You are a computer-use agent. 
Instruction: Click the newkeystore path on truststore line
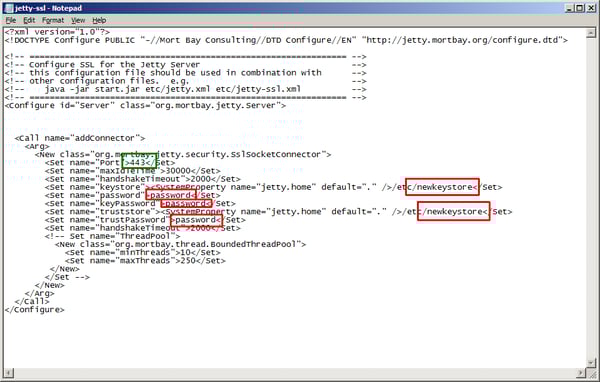(453, 212)
